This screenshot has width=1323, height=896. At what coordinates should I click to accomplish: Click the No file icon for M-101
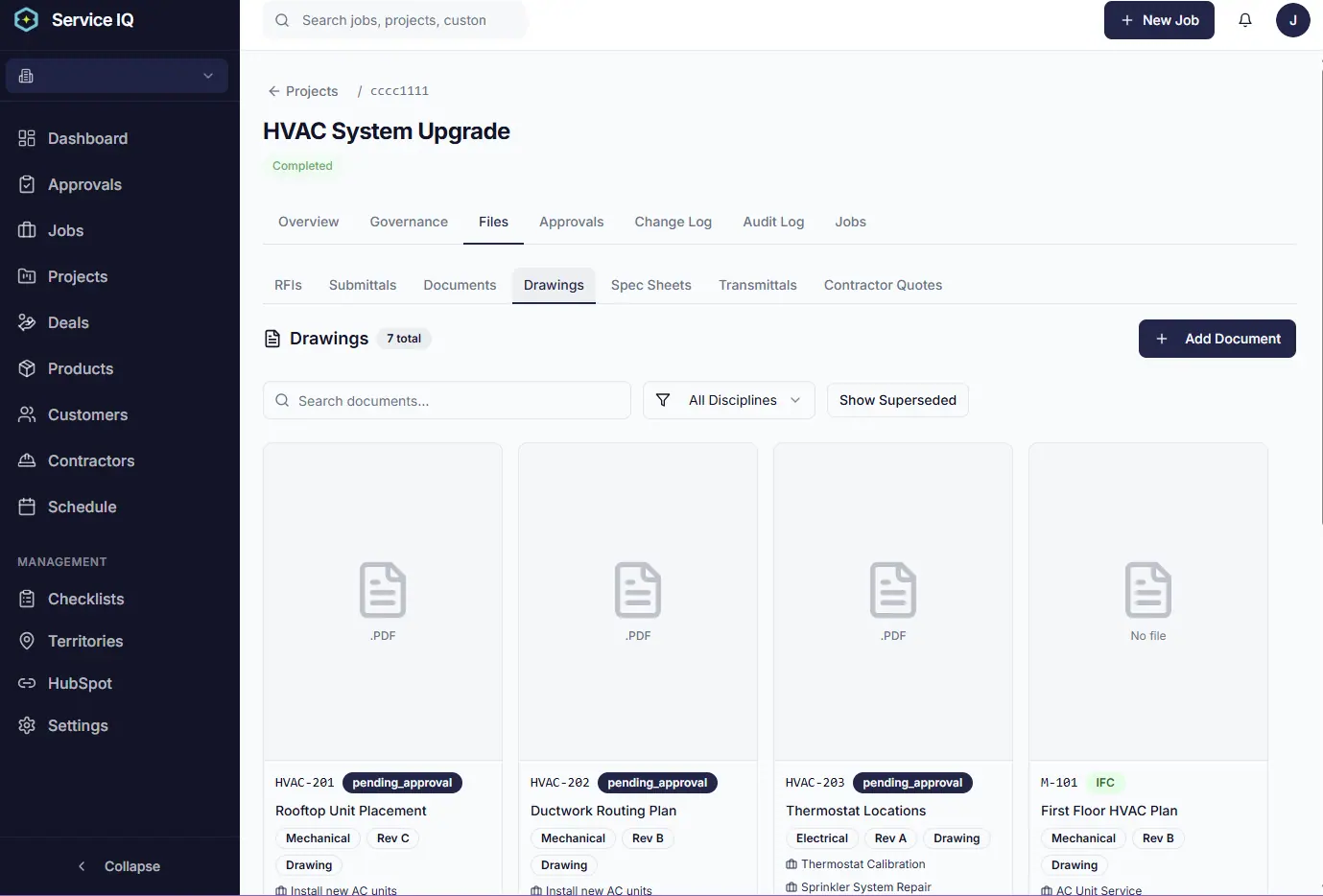pos(1148,590)
